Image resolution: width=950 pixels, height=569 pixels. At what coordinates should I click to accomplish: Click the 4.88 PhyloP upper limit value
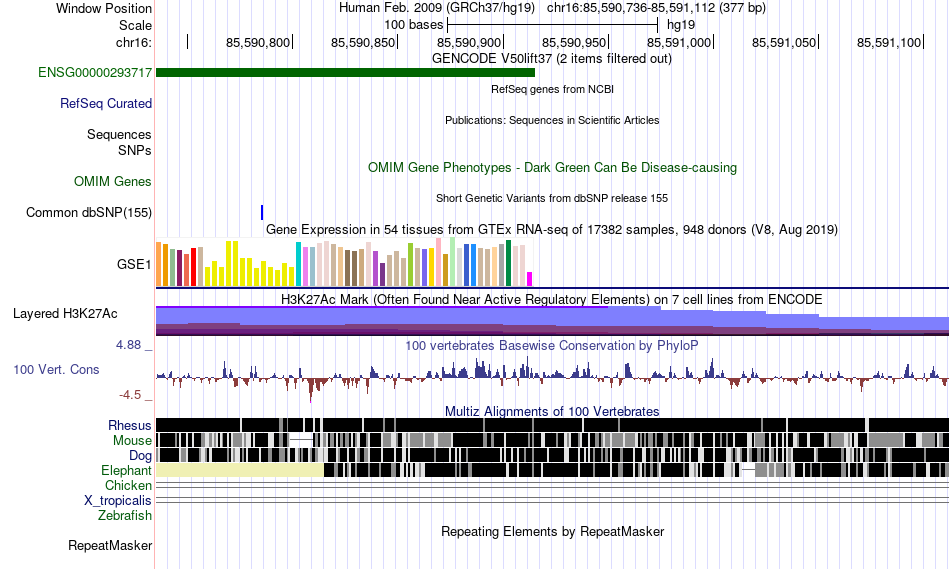pyautogui.click(x=128, y=345)
